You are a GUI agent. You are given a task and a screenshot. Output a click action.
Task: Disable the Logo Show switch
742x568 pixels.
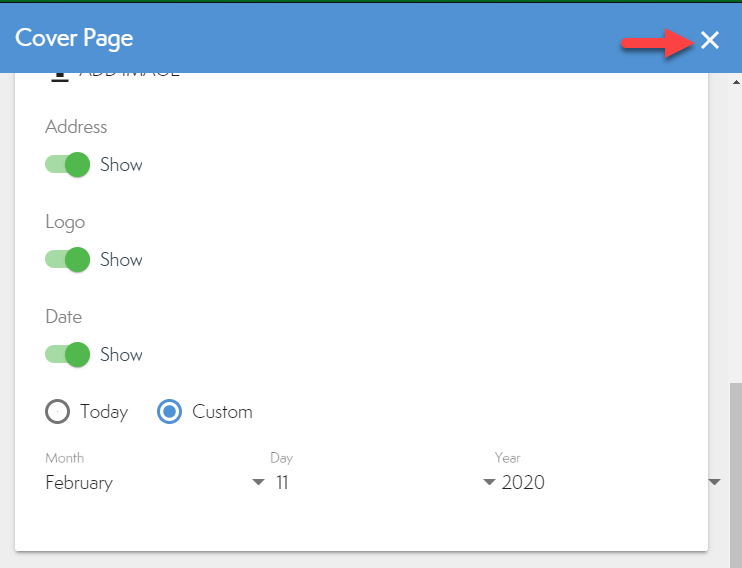[x=68, y=259]
